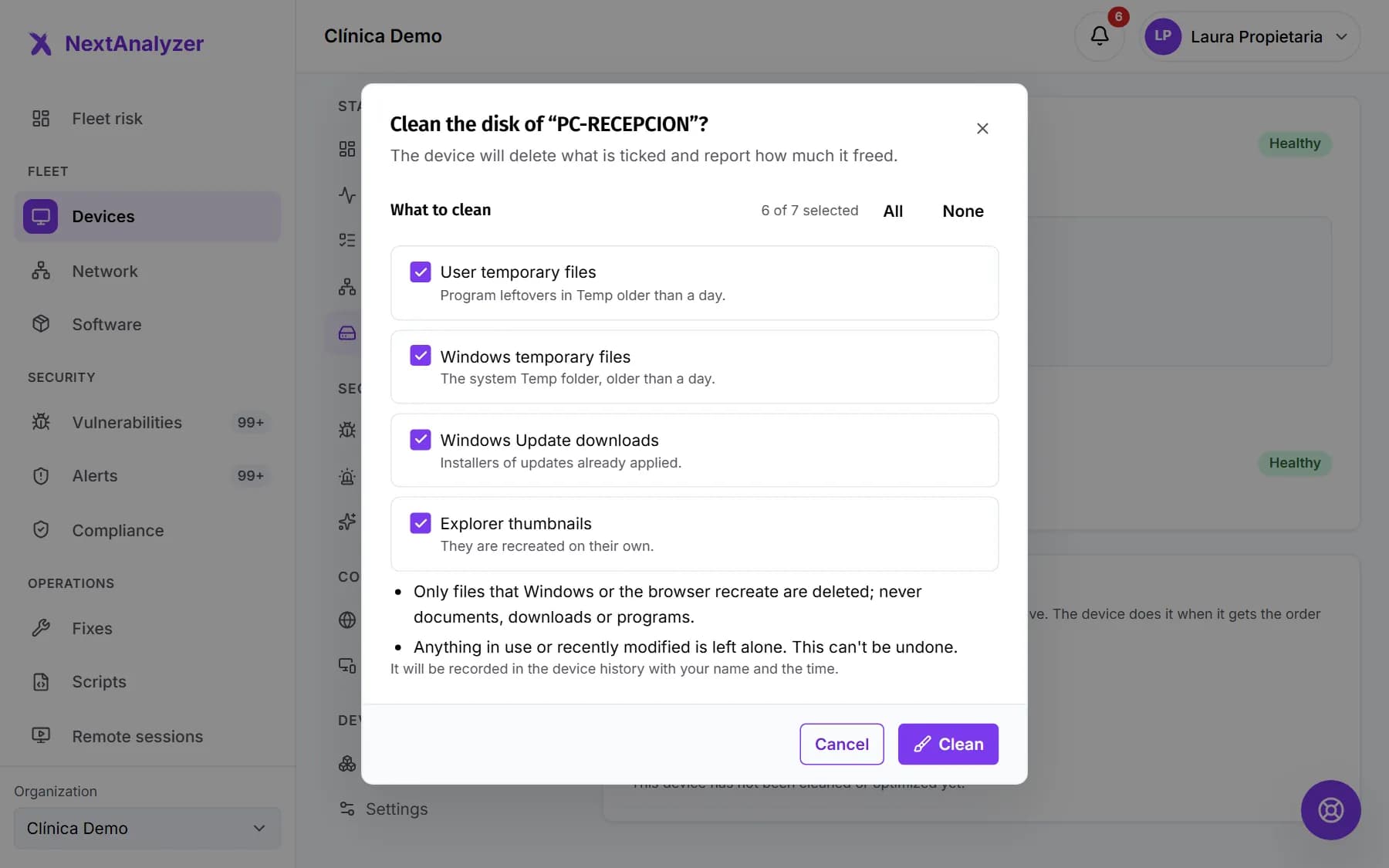Image resolution: width=1389 pixels, height=868 pixels.
Task: Click the '6 of 7 selected' counter text
Action: (809, 211)
